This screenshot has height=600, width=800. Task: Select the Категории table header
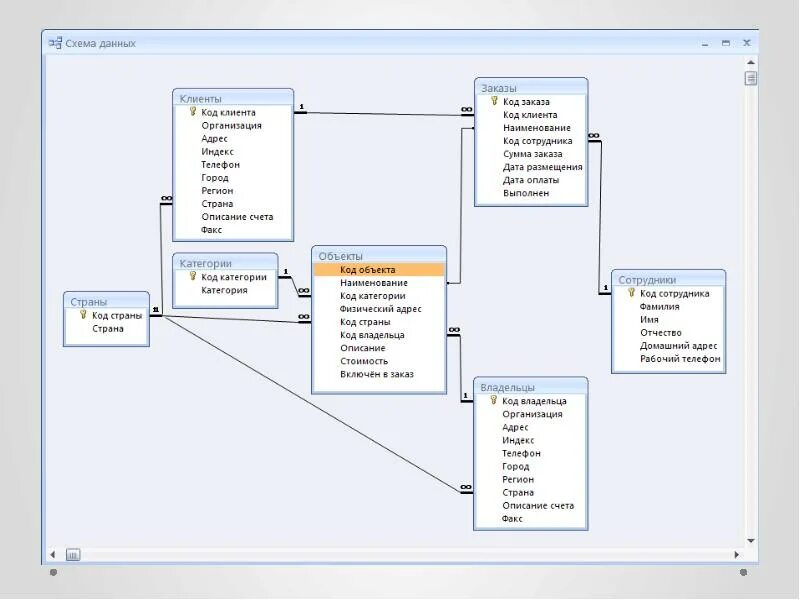(x=226, y=263)
